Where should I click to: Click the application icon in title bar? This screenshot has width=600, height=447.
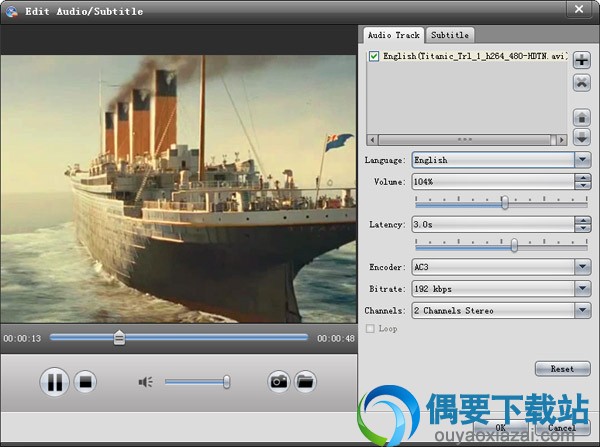click(x=12, y=11)
